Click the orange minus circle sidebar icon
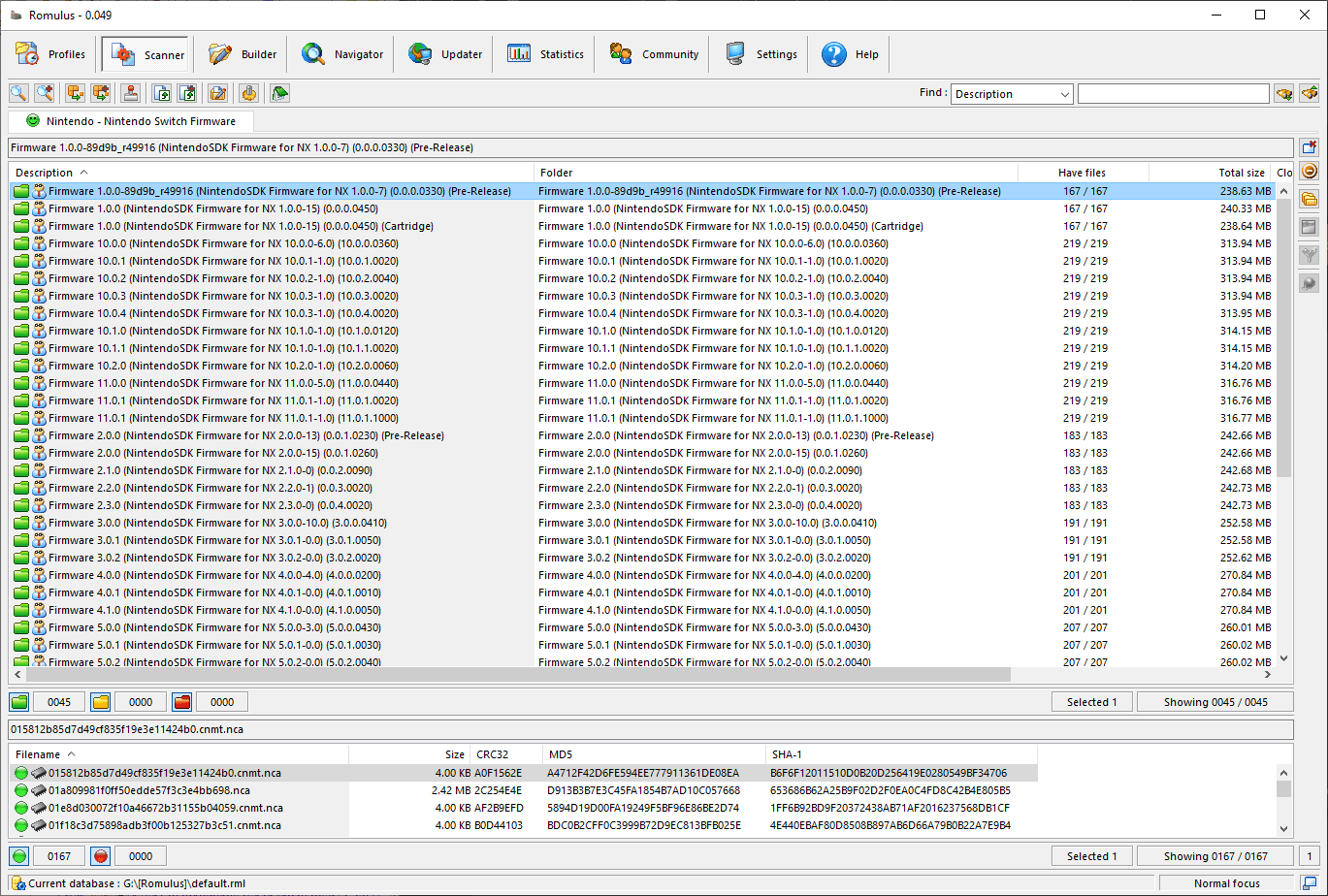Image resolution: width=1328 pixels, height=896 pixels. [1310, 172]
